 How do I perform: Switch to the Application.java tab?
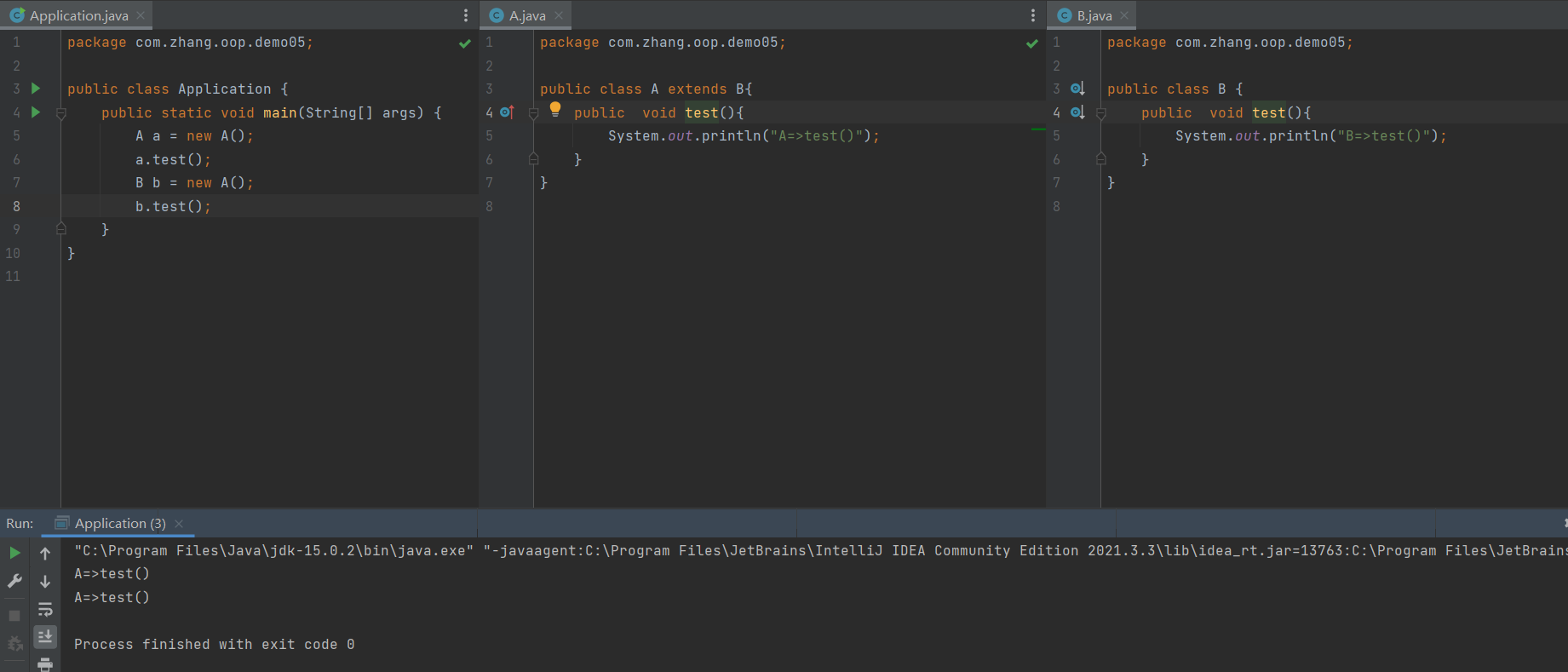point(77,15)
